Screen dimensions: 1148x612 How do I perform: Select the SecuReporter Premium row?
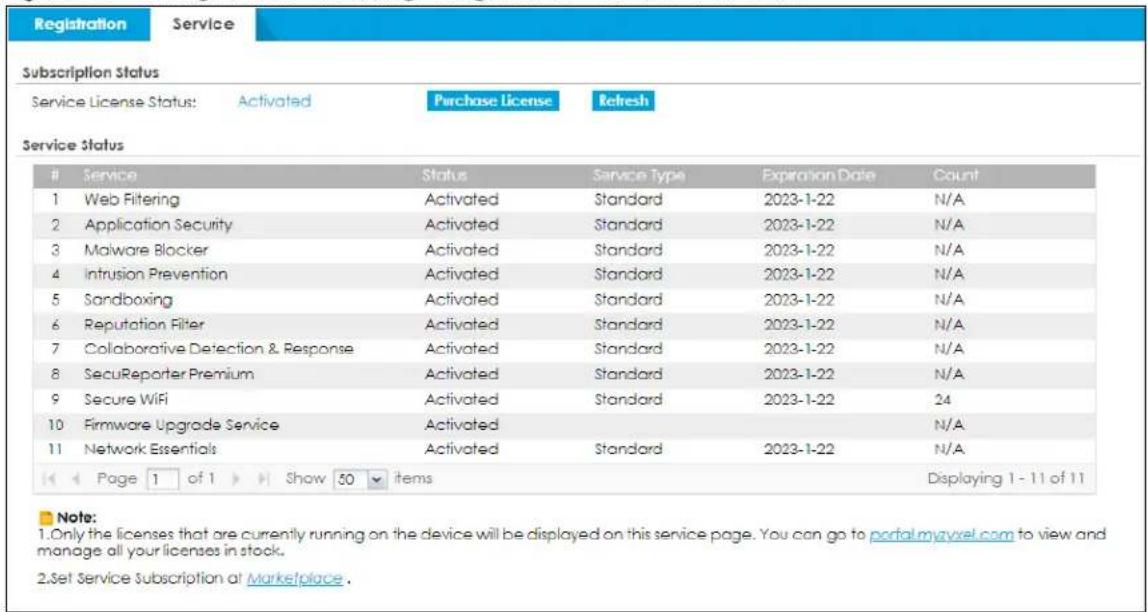pyautogui.click(x=564, y=374)
